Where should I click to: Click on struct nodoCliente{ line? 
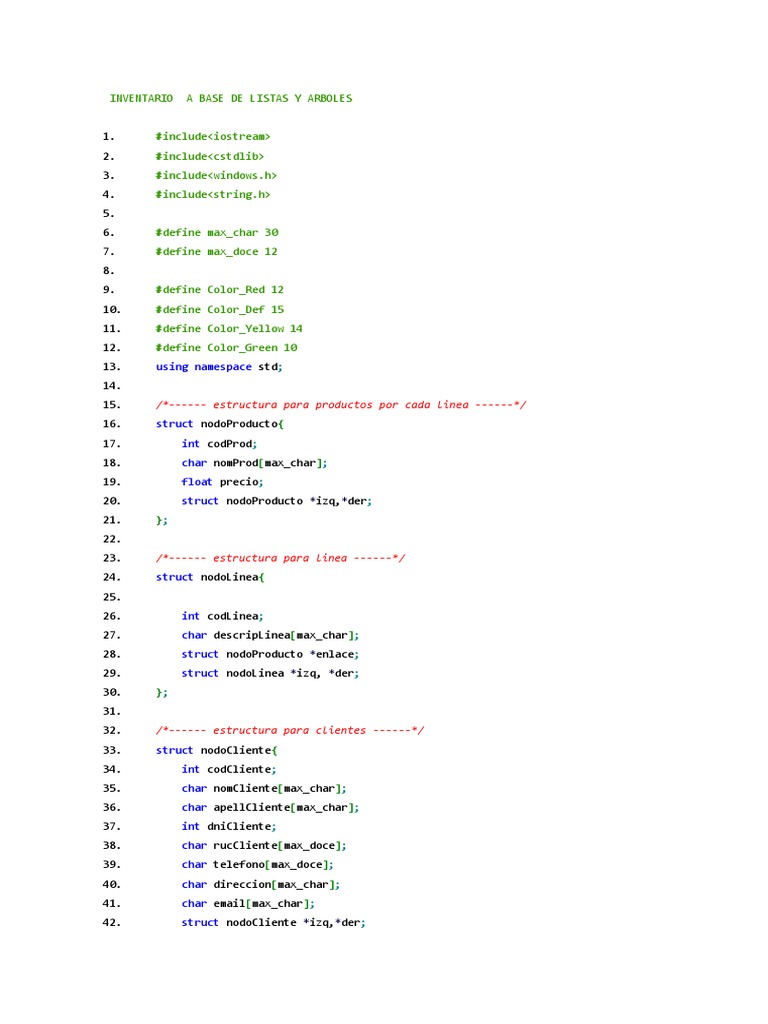point(217,750)
